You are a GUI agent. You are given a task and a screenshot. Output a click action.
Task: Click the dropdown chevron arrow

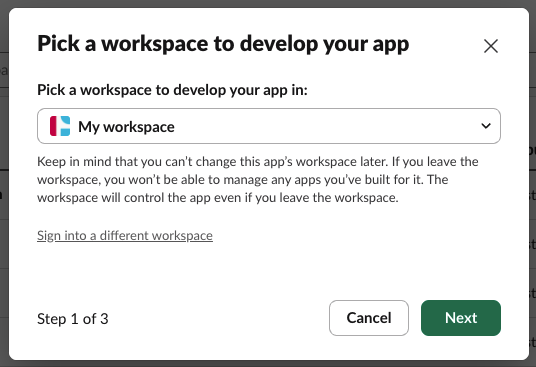[x=486, y=126]
